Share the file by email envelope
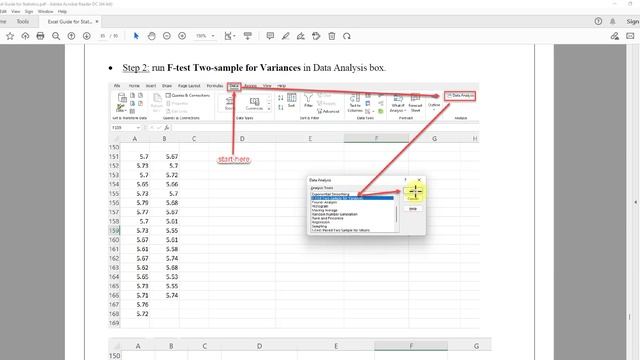This screenshot has width=640, height=360. [x=630, y=36]
